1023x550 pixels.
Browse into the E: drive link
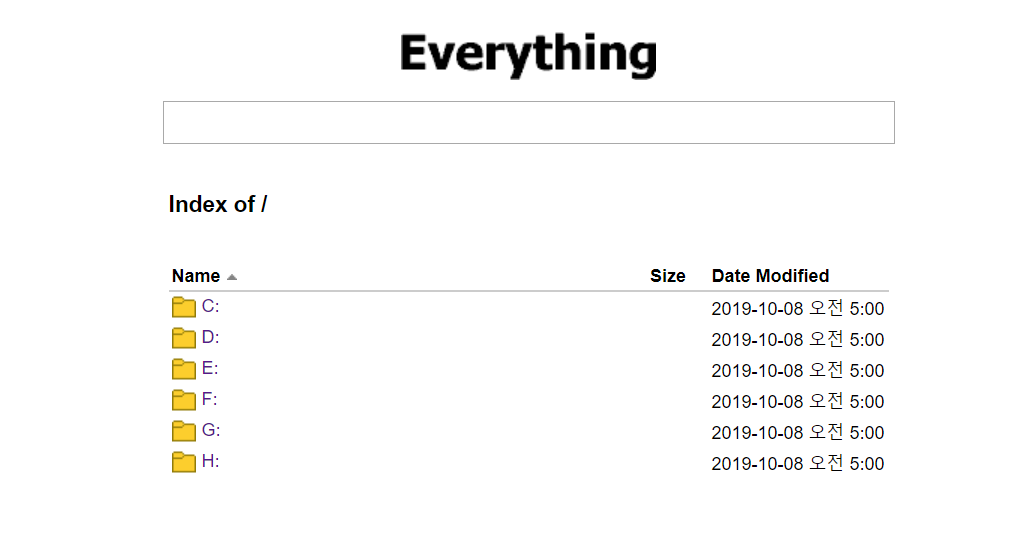click(x=210, y=368)
